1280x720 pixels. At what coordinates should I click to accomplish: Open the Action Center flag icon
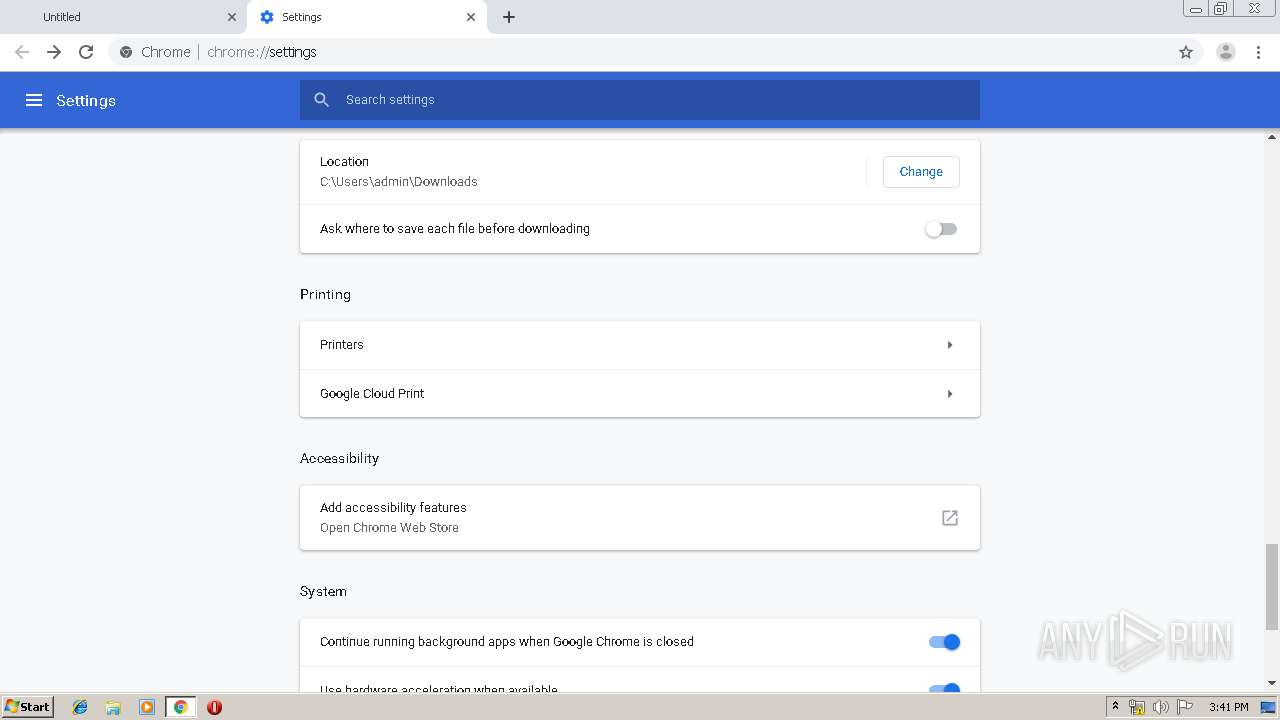(1185, 707)
